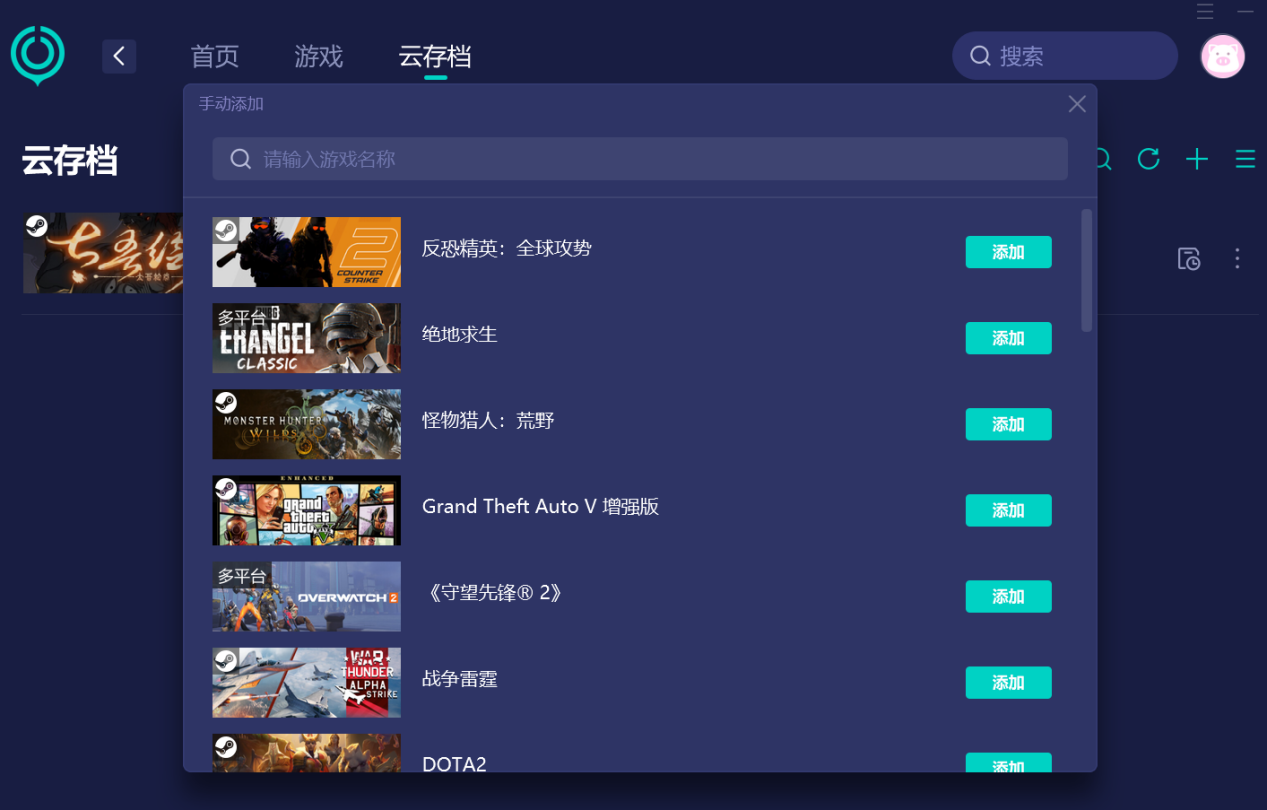Image resolution: width=1267 pixels, height=810 pixels.
Task: Select the text 绝地求生
Action: (x=459, y=334)
